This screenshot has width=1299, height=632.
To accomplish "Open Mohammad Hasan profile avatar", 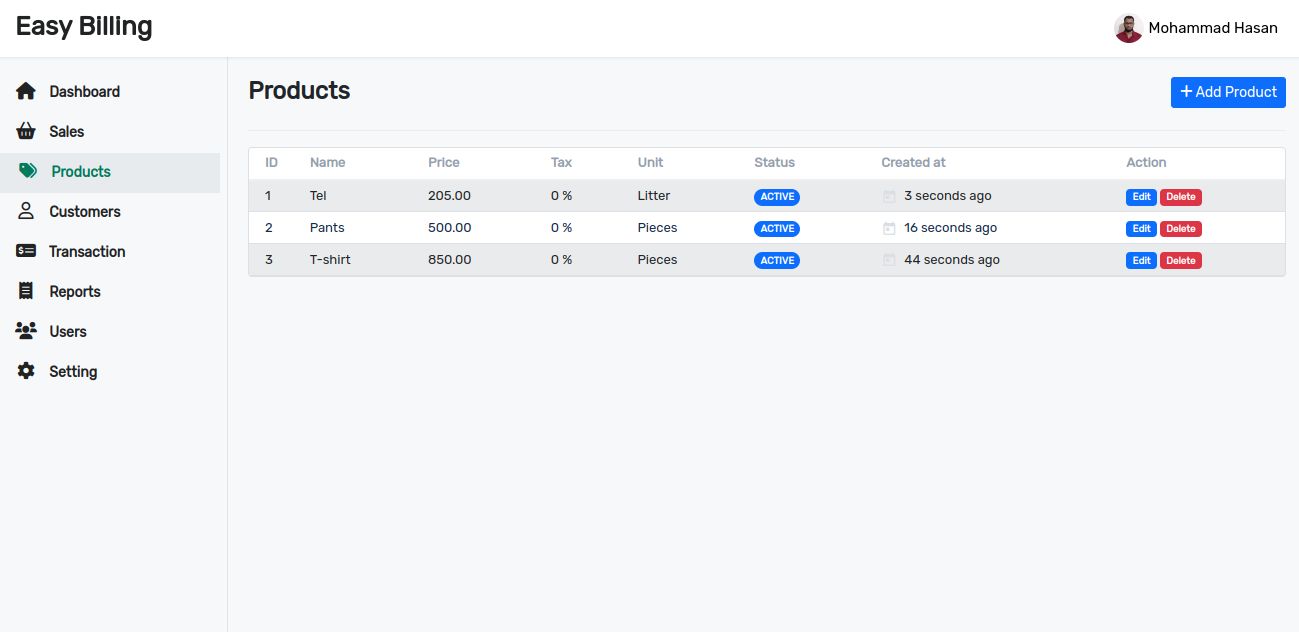I will click(x=1128, y=28).
